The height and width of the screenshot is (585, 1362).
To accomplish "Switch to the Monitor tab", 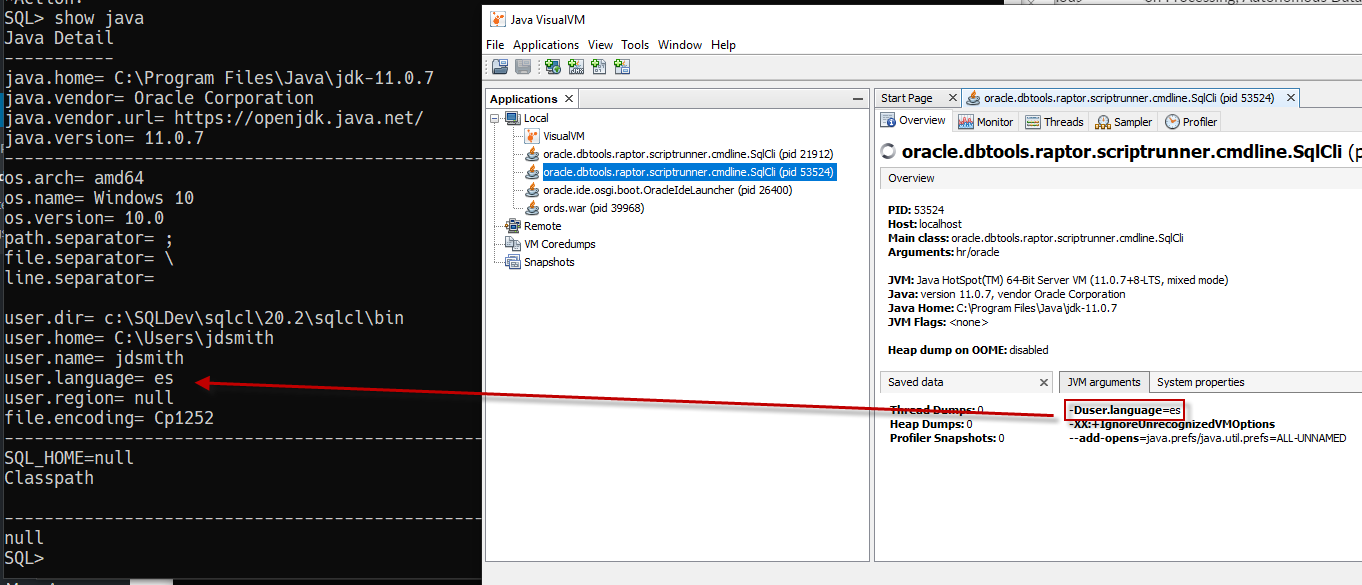I will pos(986,122).
